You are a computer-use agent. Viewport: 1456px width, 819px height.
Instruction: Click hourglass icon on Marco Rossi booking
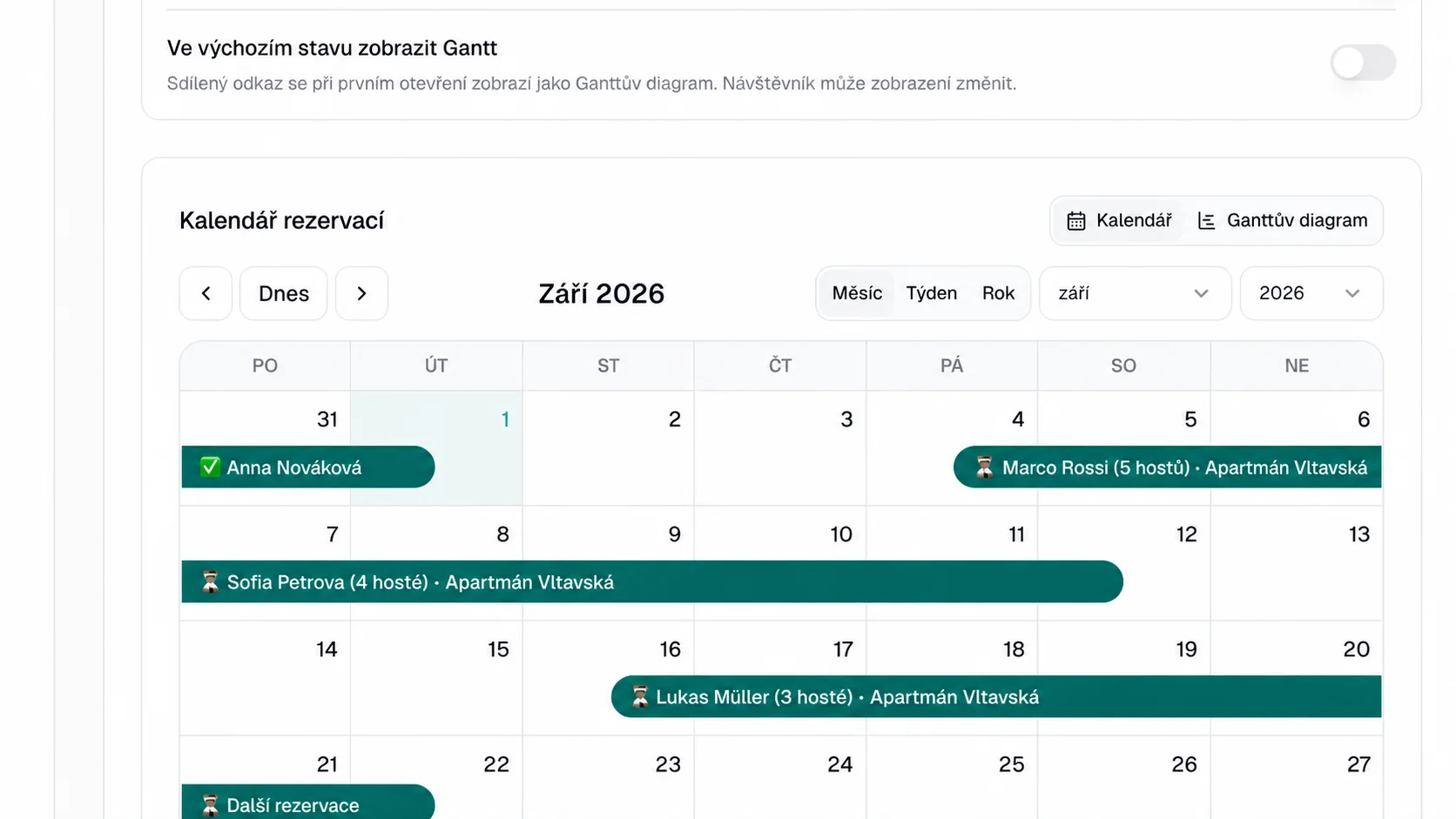tap(984, 467)
